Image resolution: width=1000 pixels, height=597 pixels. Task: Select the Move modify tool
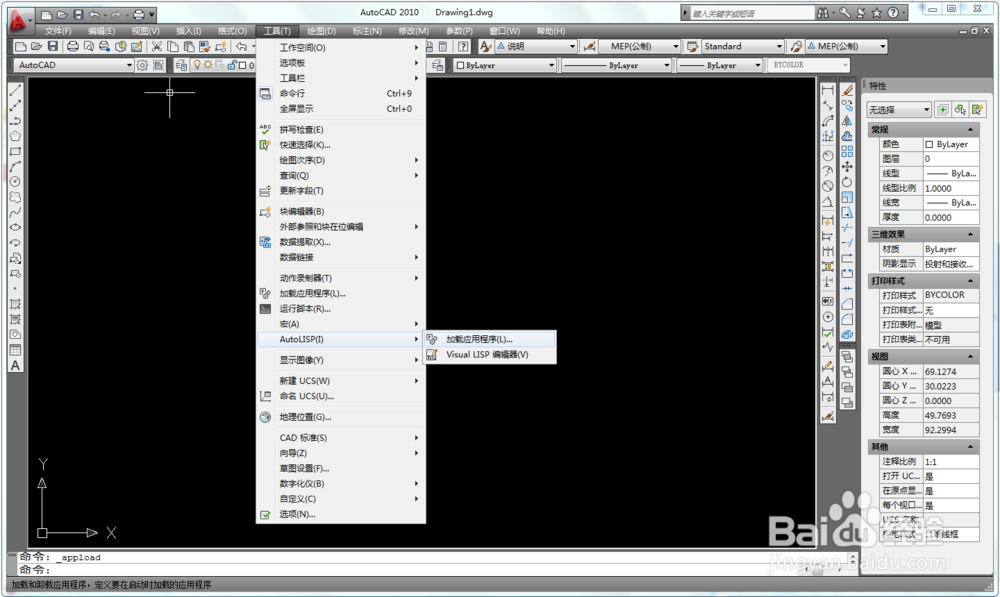pos(848,166)
